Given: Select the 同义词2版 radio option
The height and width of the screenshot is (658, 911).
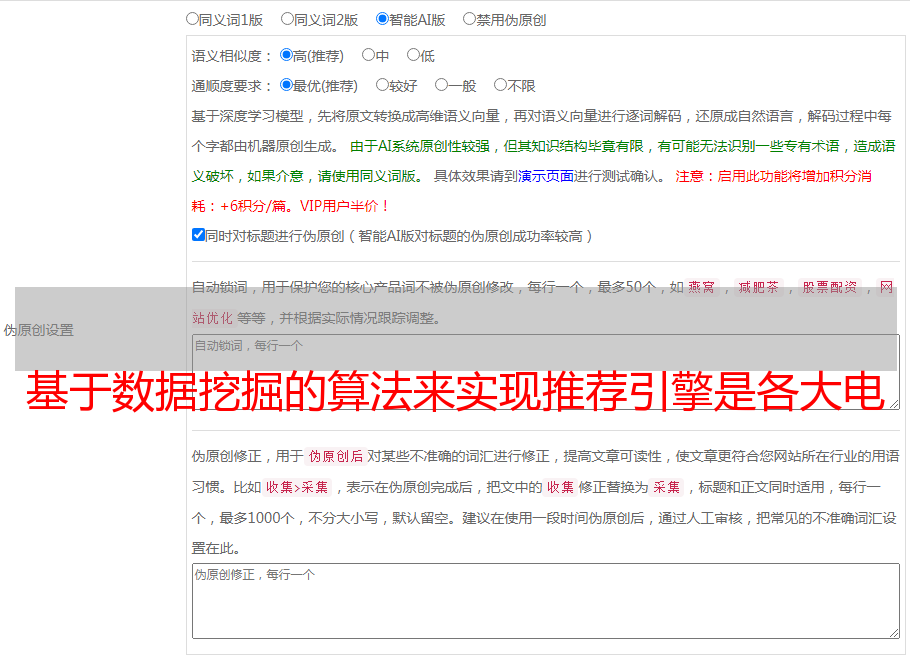Looking at the screenshot, I should tap(287, 19).
